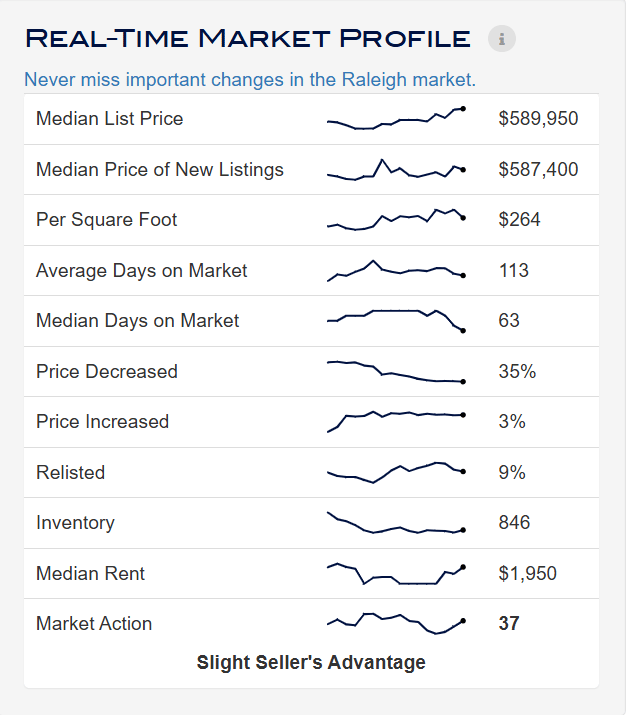Viewport: 626px width, 715px height.
Task: Click the Relisted trend sparkline
Action: [x=396, y=472]
